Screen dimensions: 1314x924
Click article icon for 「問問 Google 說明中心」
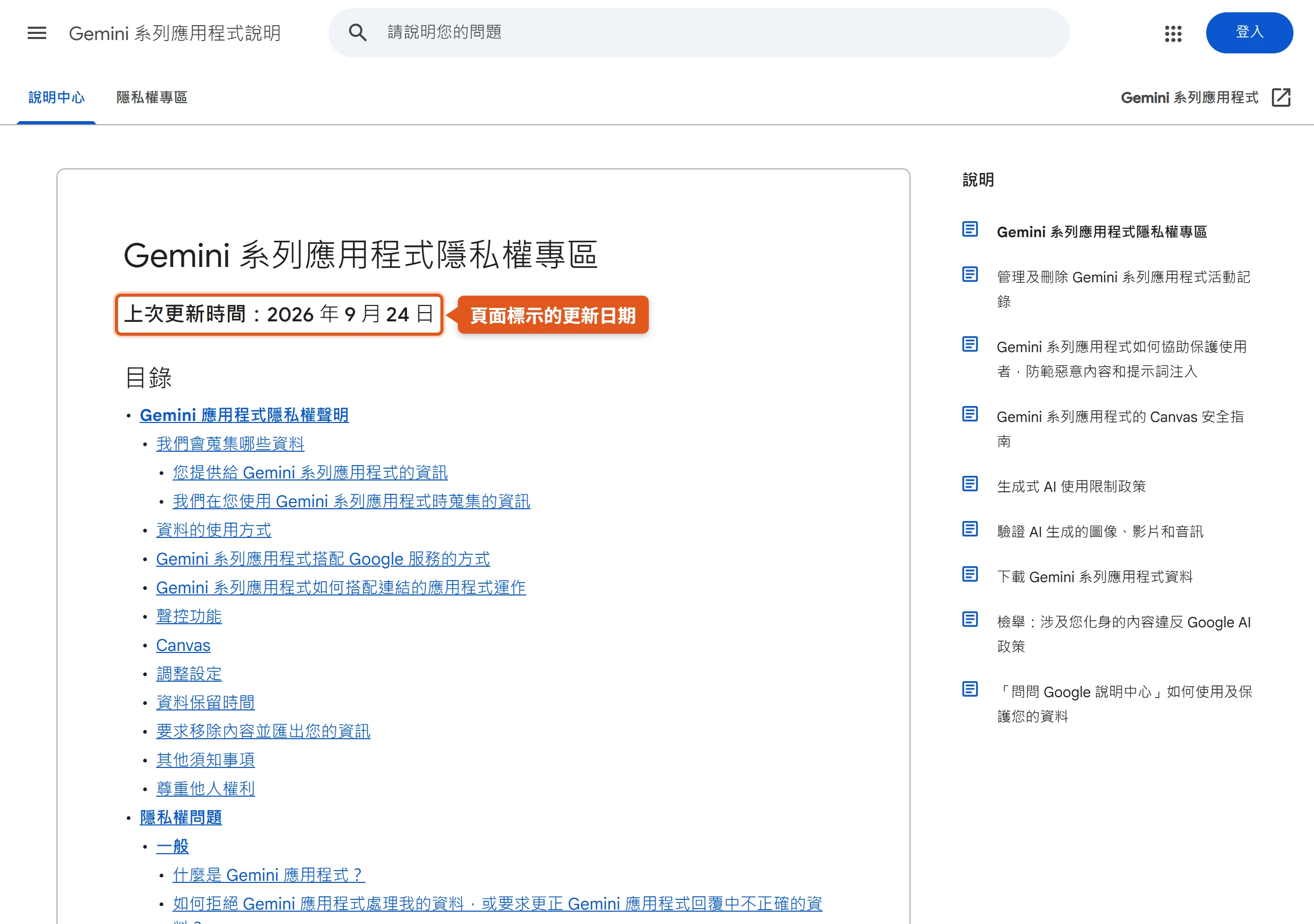[970, 689]
